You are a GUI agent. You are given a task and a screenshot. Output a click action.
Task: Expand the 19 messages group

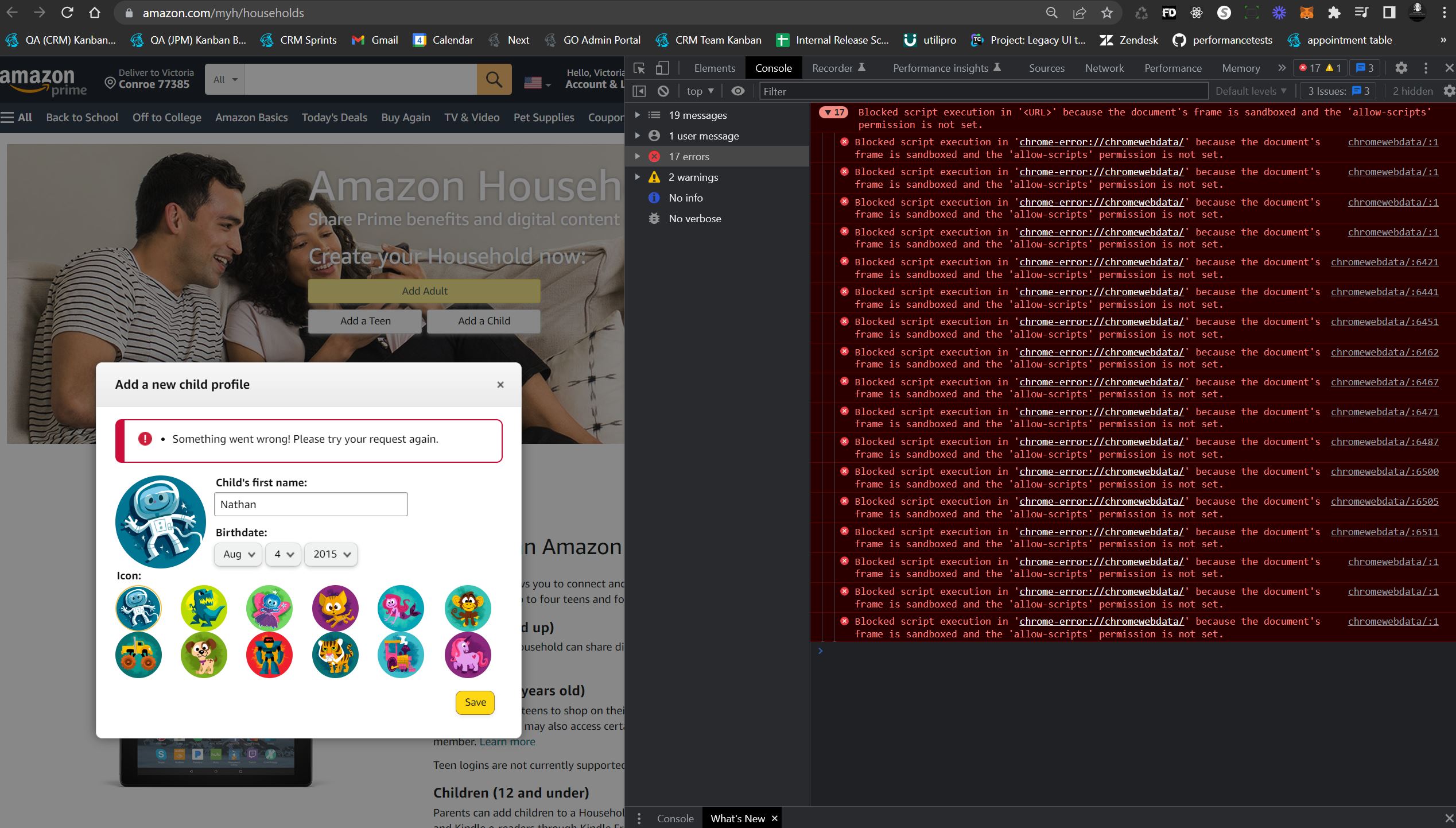(x=637, y=115)
